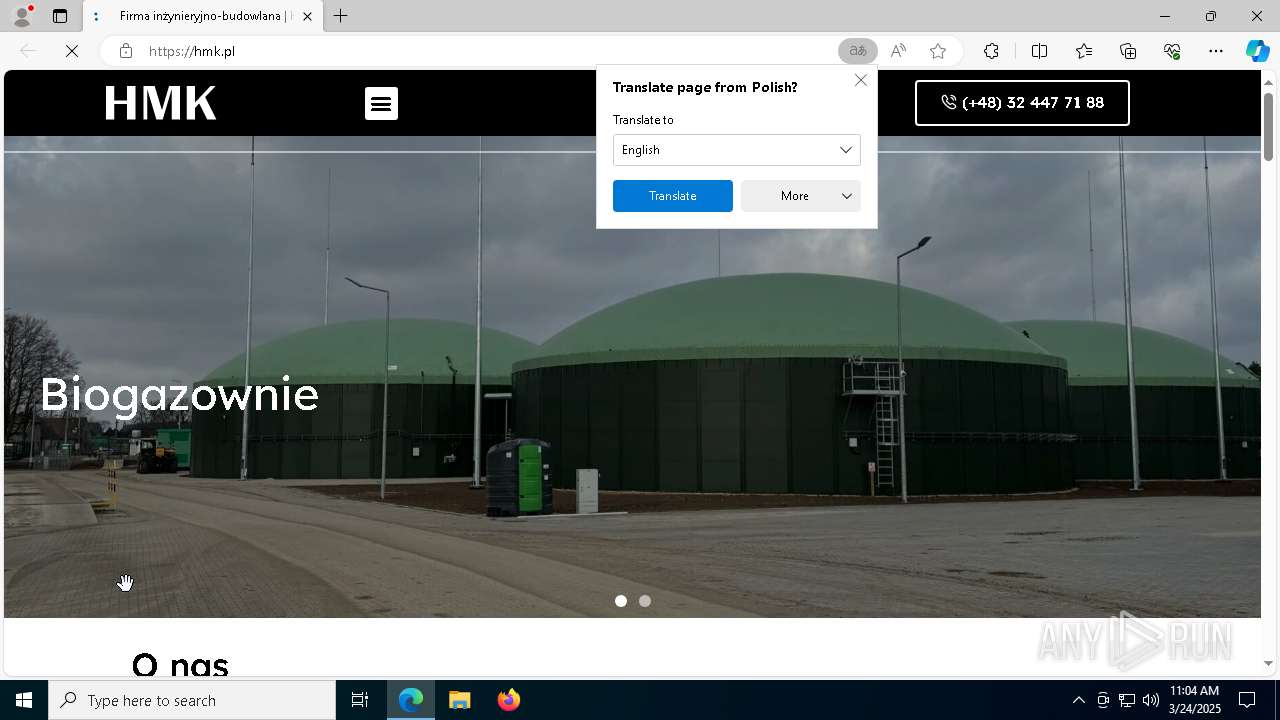
Task: Select the first slider dot
Action: click(x=621, y=601)
